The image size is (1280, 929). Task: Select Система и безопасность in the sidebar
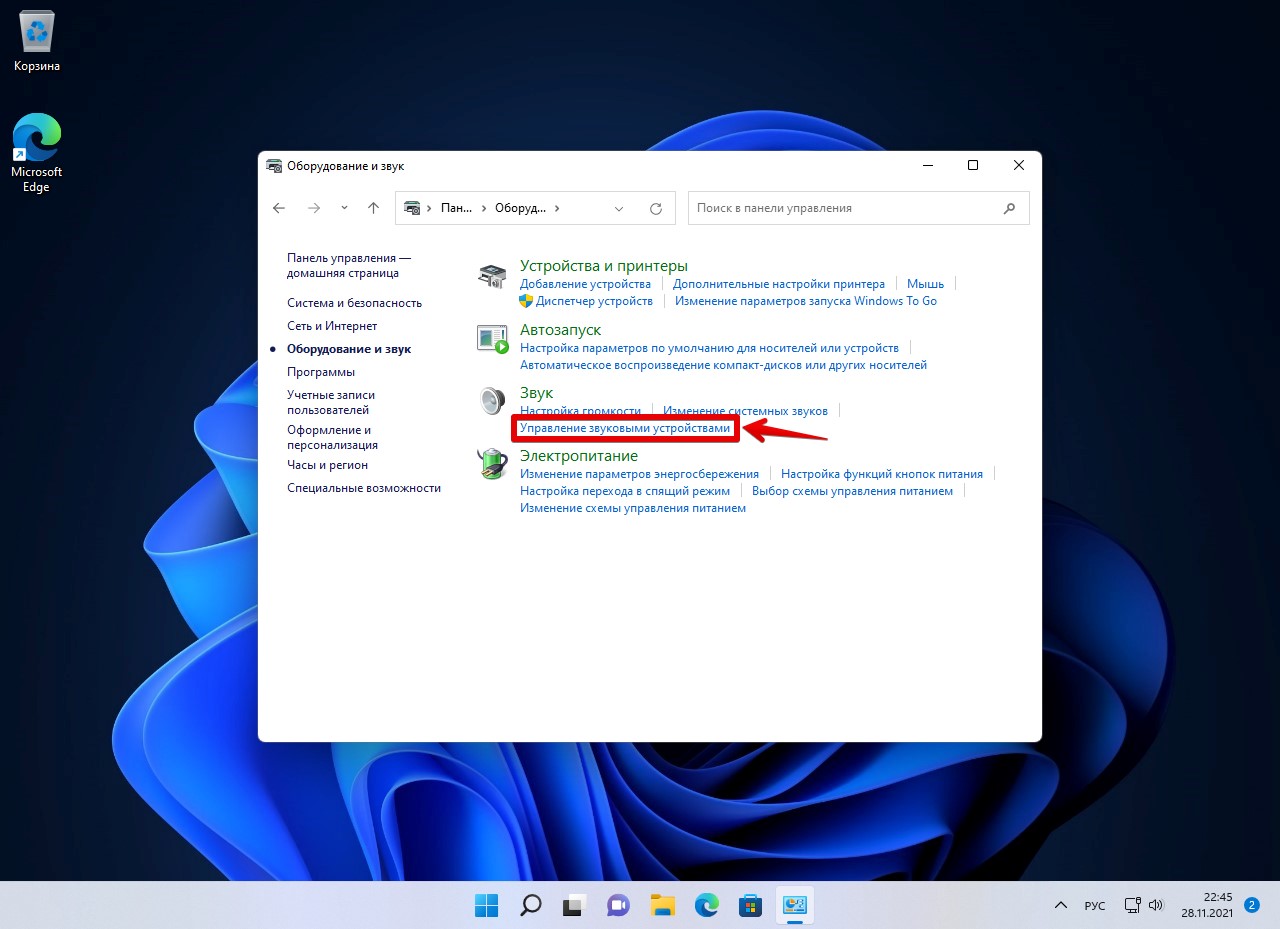point(354,303)
